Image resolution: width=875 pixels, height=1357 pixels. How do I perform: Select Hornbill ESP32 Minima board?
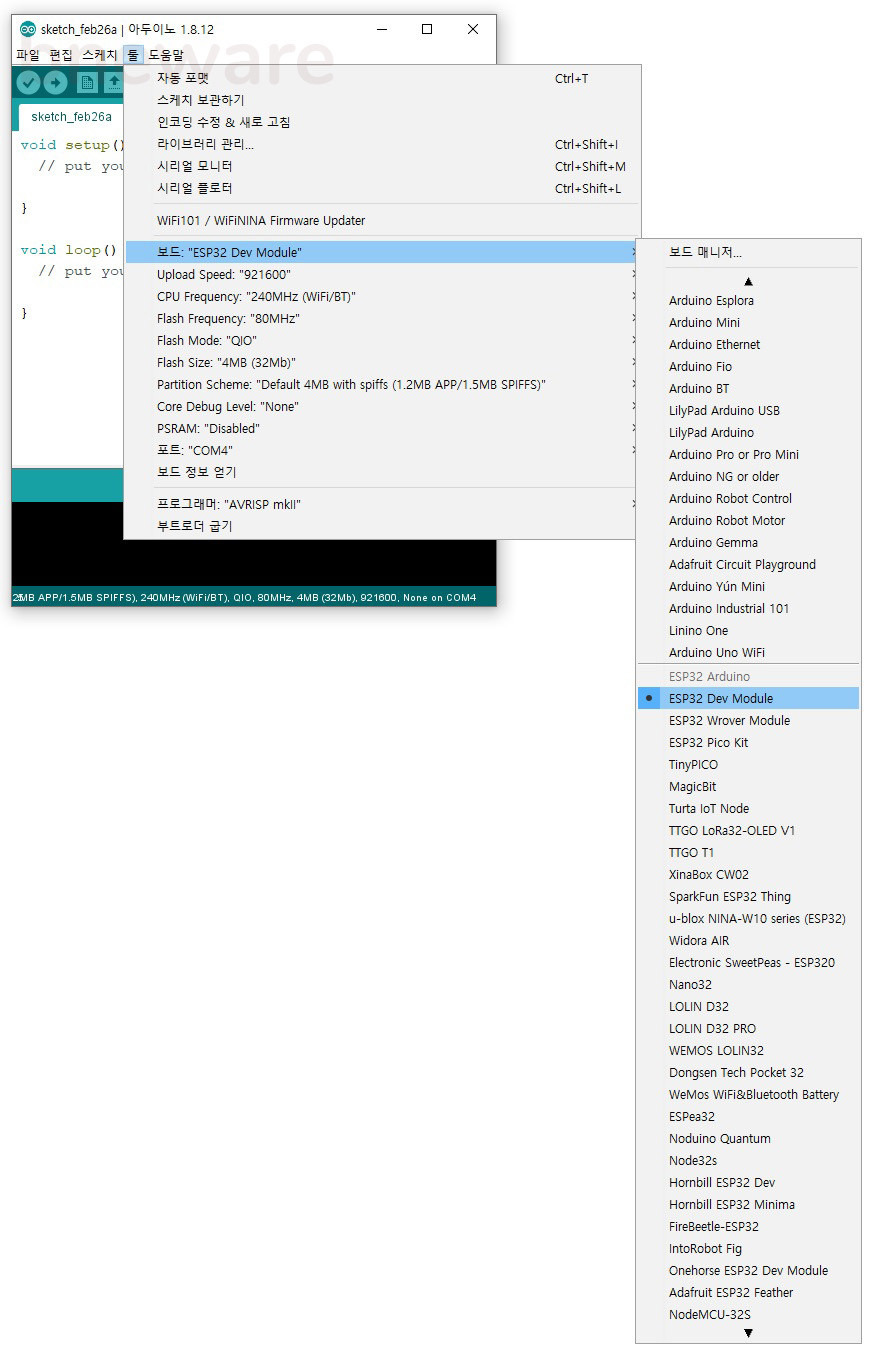[x=748, y=1204]
